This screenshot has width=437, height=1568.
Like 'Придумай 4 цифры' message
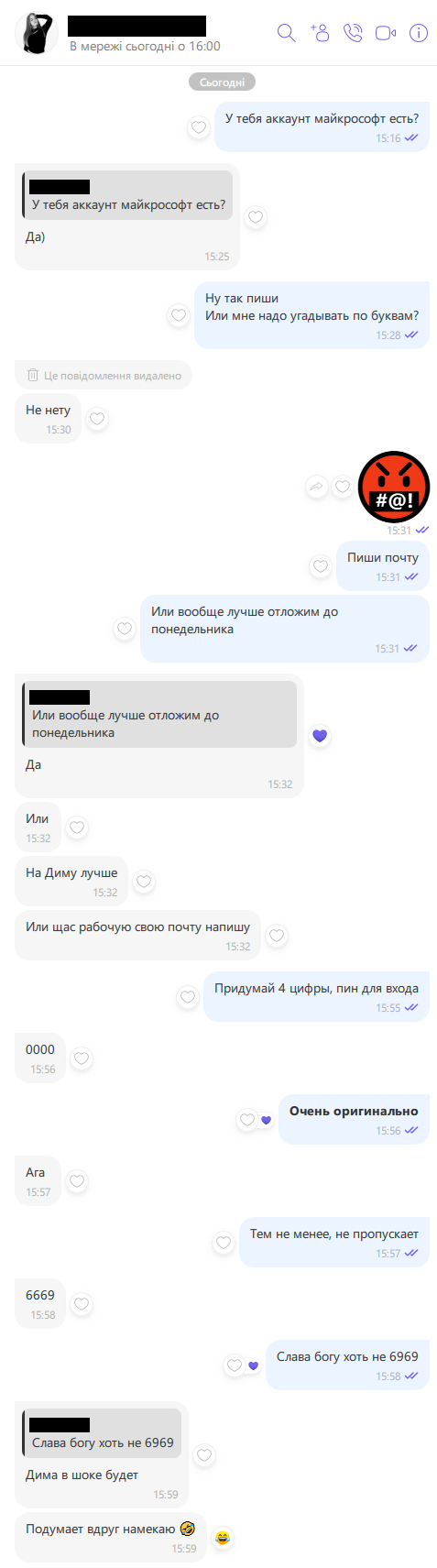188,997
